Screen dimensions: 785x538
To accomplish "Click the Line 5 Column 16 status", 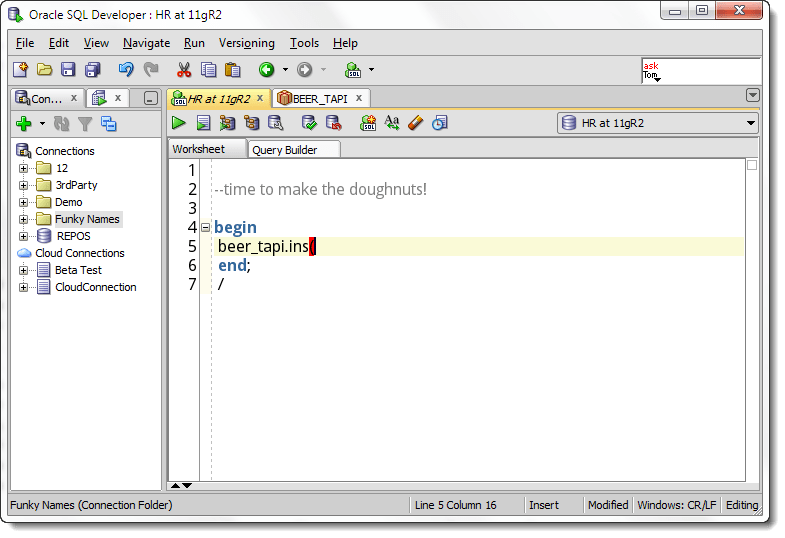I will point(456,505).
